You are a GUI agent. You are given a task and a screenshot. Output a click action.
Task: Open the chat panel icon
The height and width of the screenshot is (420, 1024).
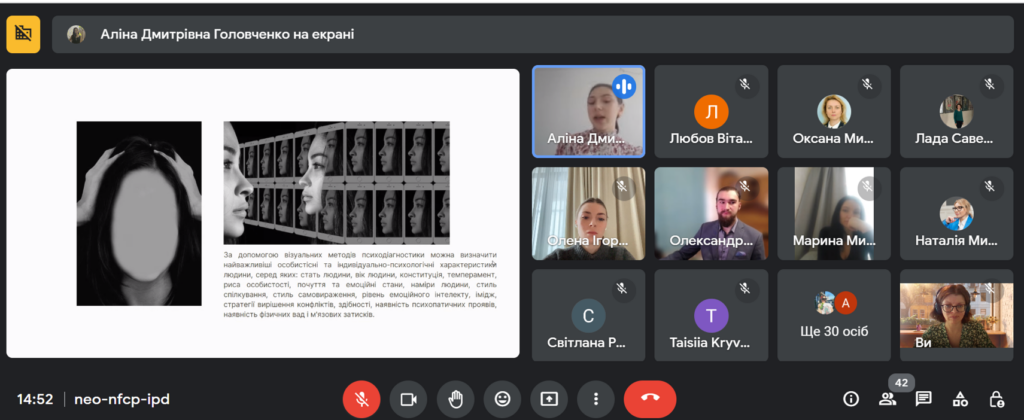pos(924,399)
